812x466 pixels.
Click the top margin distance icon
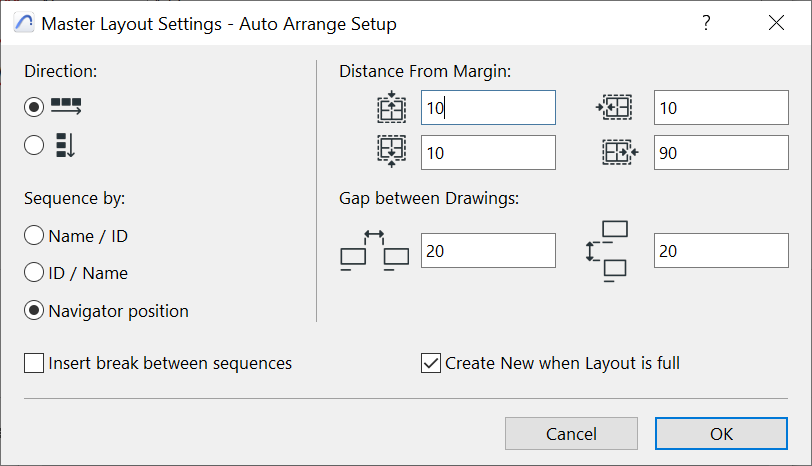click(x=392, y=108)
